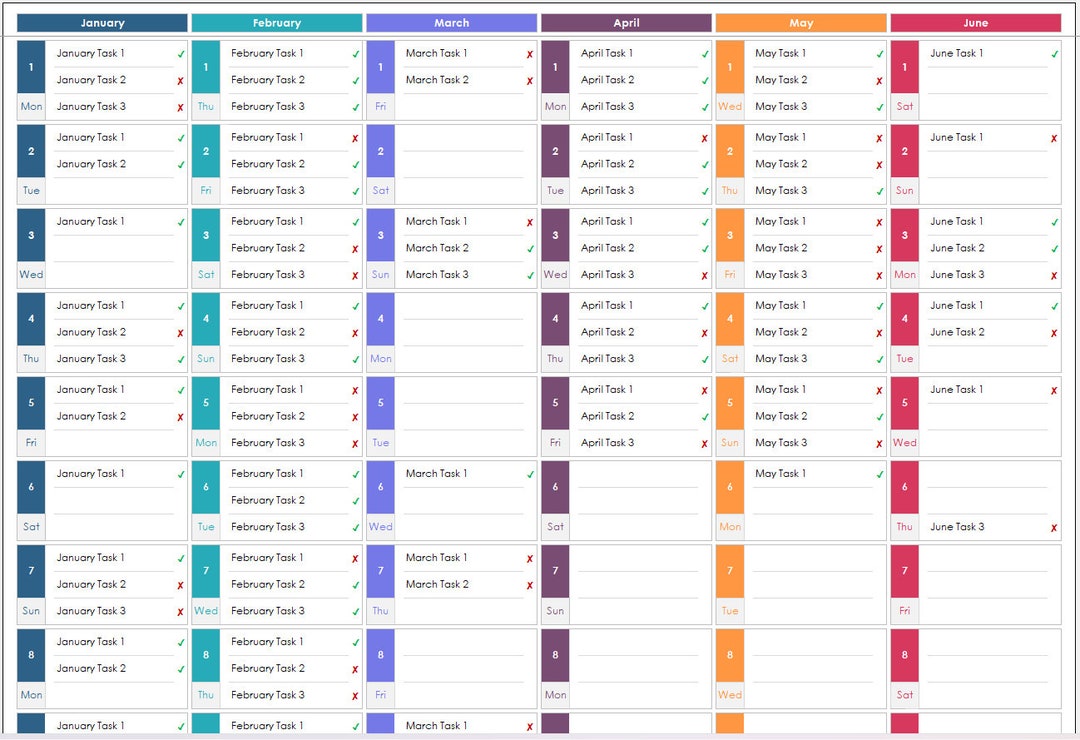The height and width of the screenshot is (740, 1080).
Task: Click the "Wed" weekday label for May 8
Action: 730,695
